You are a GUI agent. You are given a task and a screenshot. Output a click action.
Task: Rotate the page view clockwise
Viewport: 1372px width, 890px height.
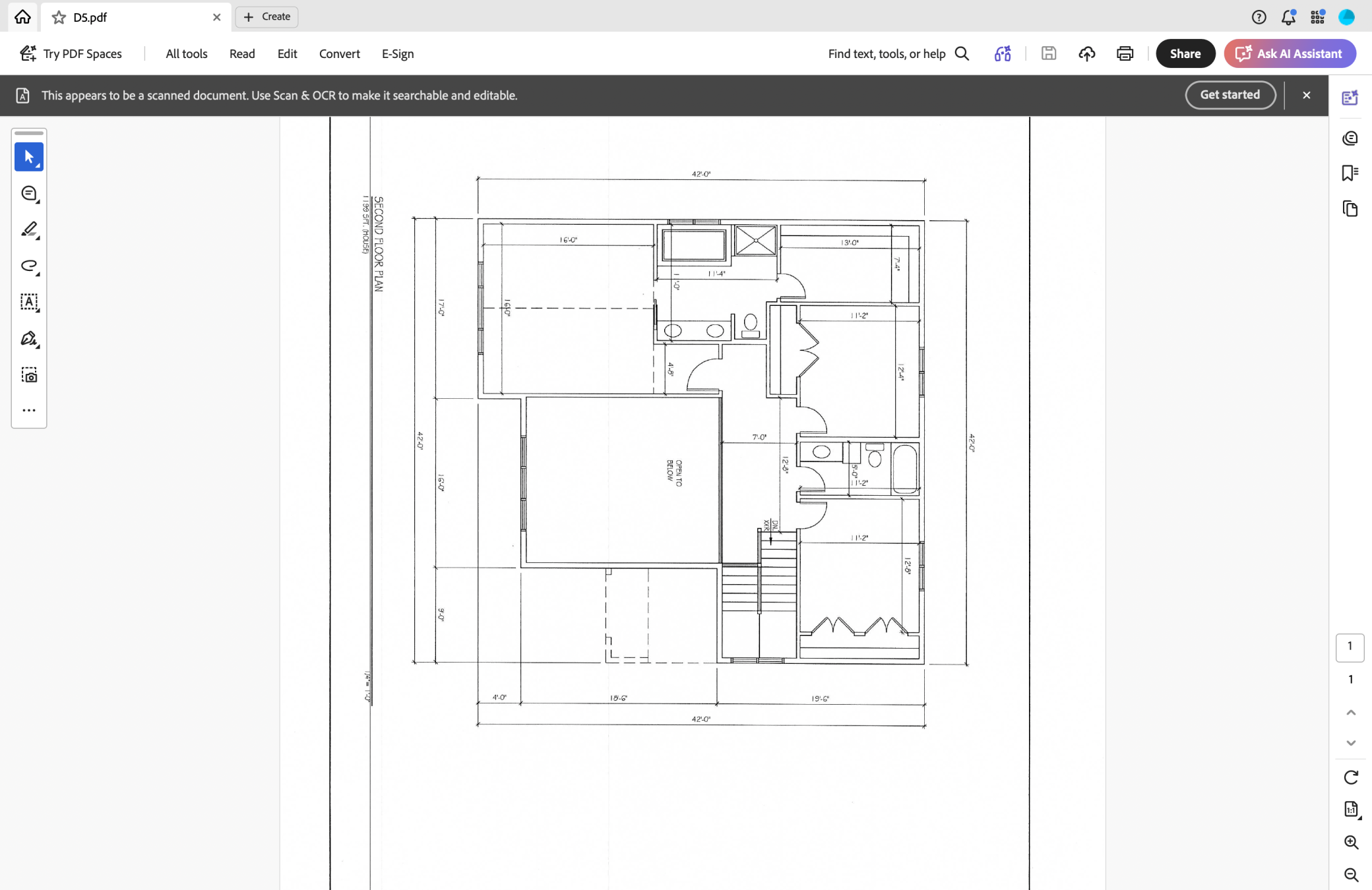[x=1350, y=777]
